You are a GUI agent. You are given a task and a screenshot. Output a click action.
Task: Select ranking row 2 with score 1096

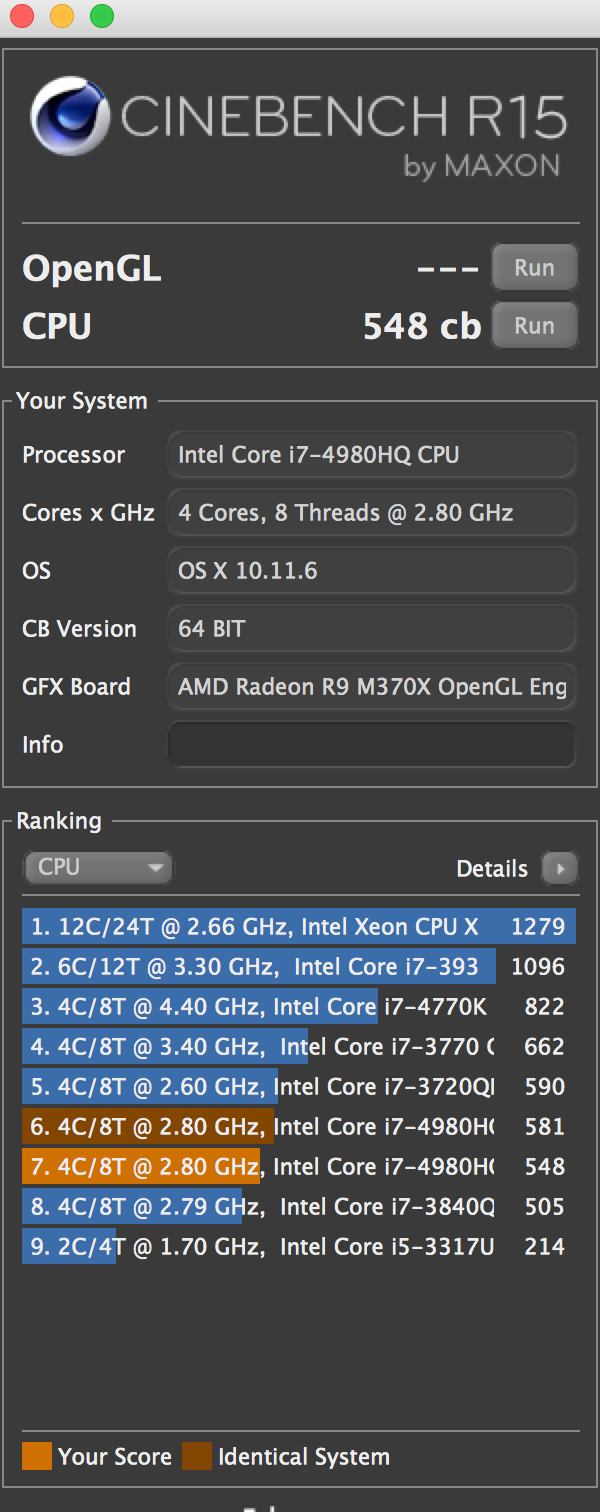pos(299,966)
